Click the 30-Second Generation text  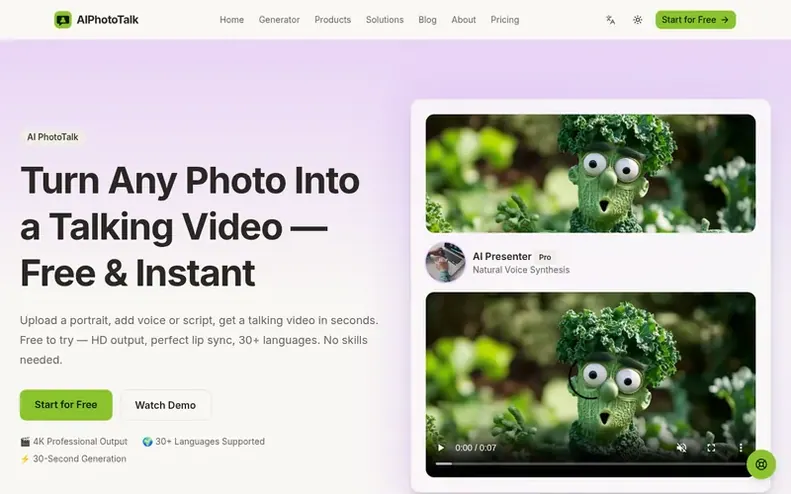tap(80, 459)
